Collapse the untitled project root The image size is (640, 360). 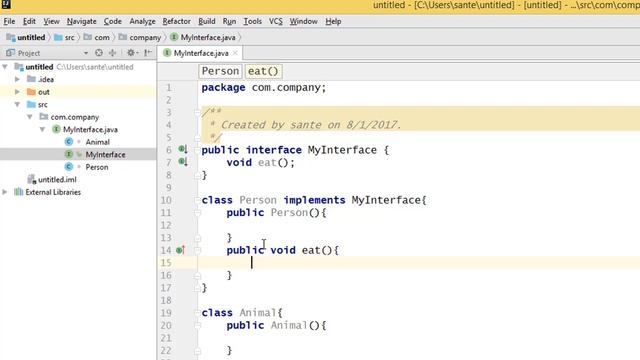5,67
